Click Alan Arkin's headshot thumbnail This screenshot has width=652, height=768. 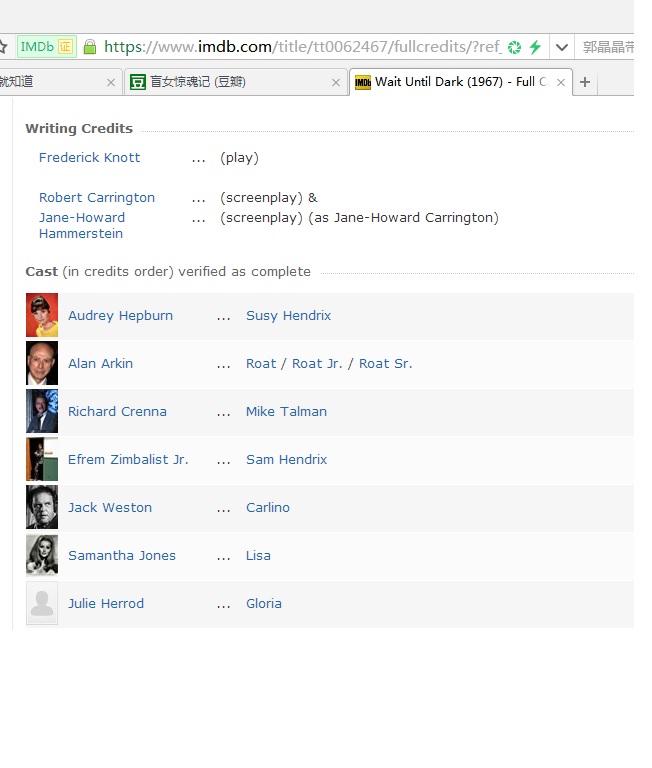coord(42,364)
